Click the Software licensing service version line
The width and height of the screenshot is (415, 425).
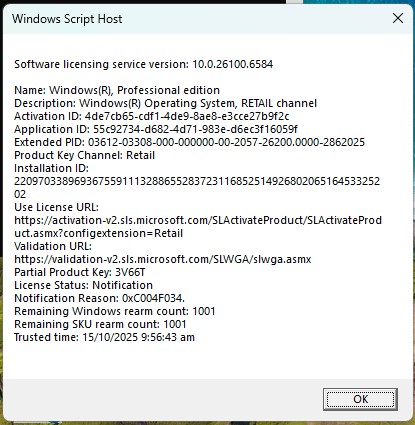tap(143, 64)
